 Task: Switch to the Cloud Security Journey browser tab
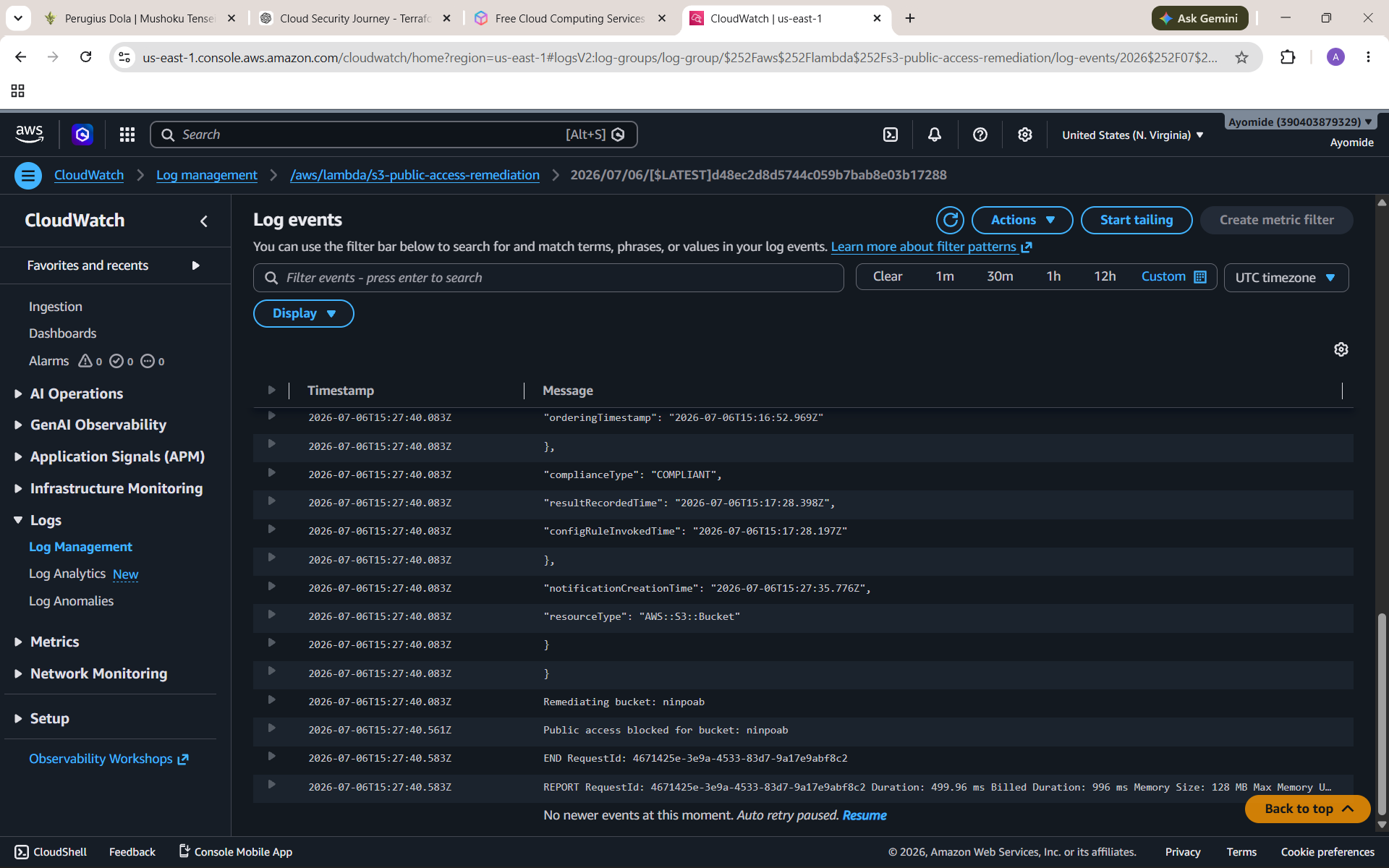pyautogui.click(x=354, y=18)
